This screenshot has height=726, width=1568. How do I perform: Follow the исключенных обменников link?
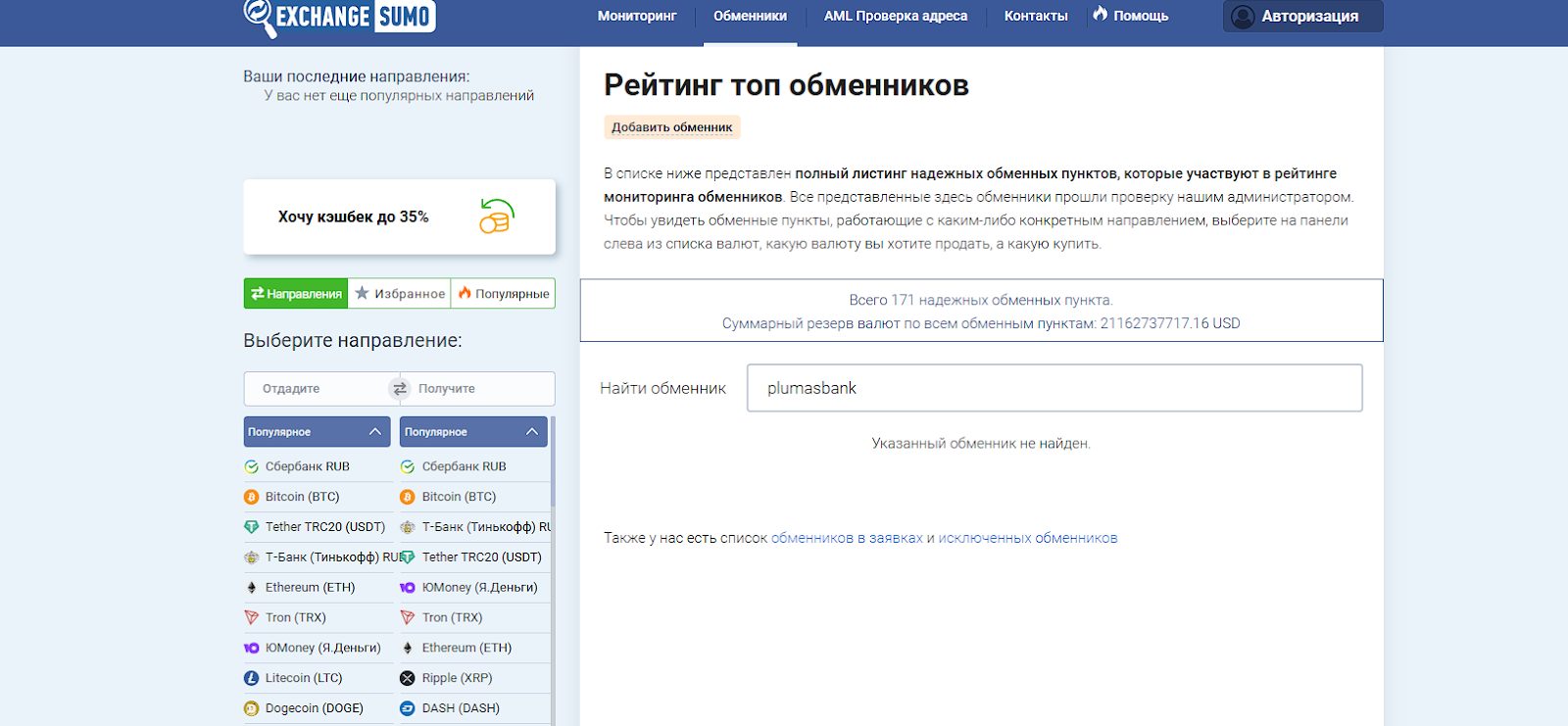pos(1027,538)
